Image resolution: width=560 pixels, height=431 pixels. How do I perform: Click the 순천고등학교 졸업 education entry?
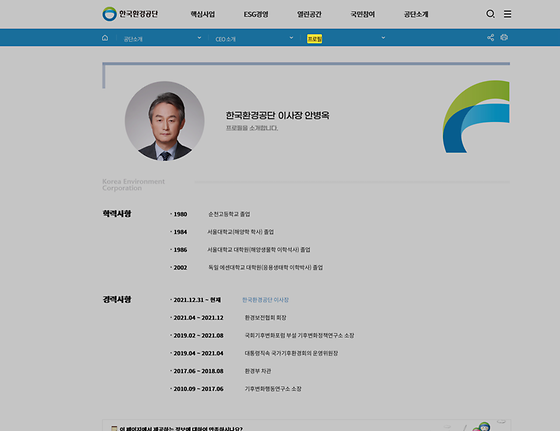[x=229, y=214]
